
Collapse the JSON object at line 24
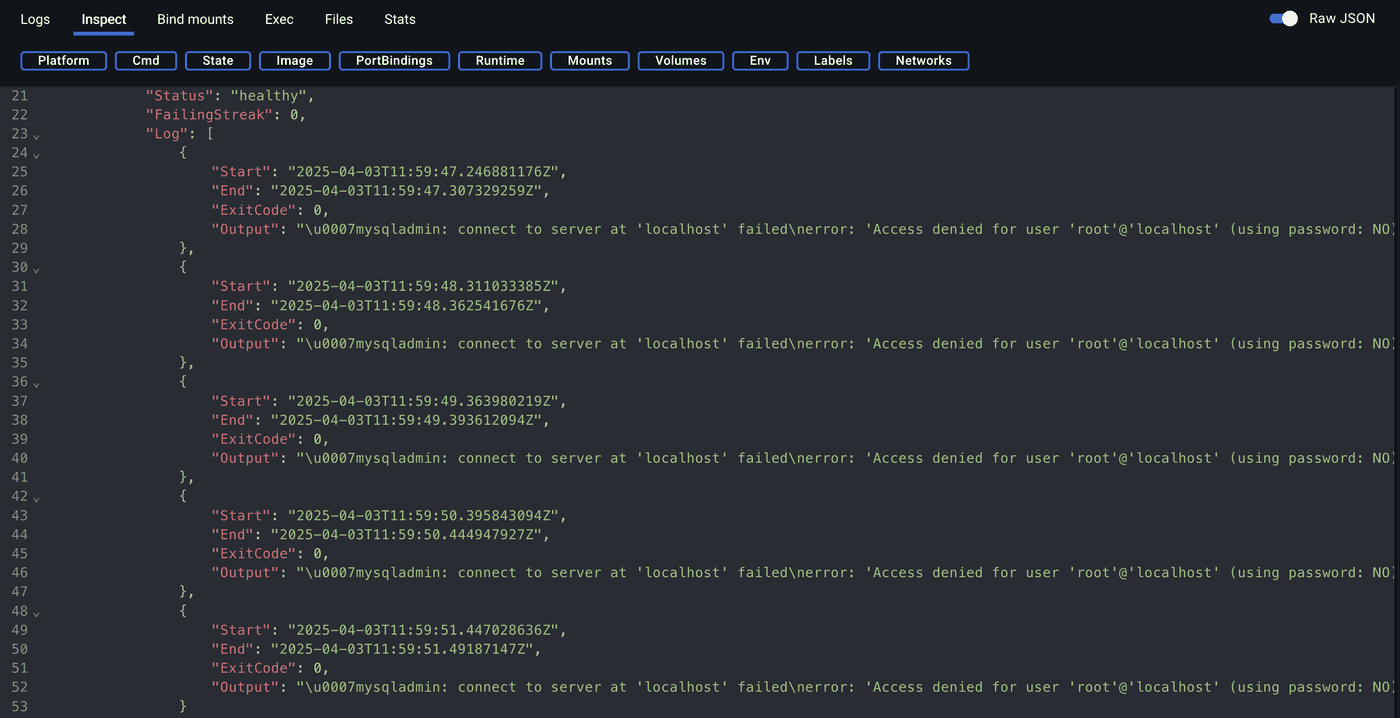point(37,154)
